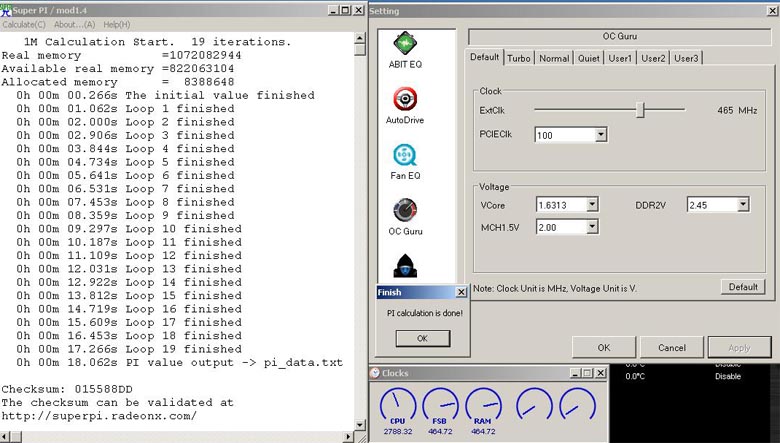
Task: Open the DDR2V voltage dropdown
Action: [743, 204]
